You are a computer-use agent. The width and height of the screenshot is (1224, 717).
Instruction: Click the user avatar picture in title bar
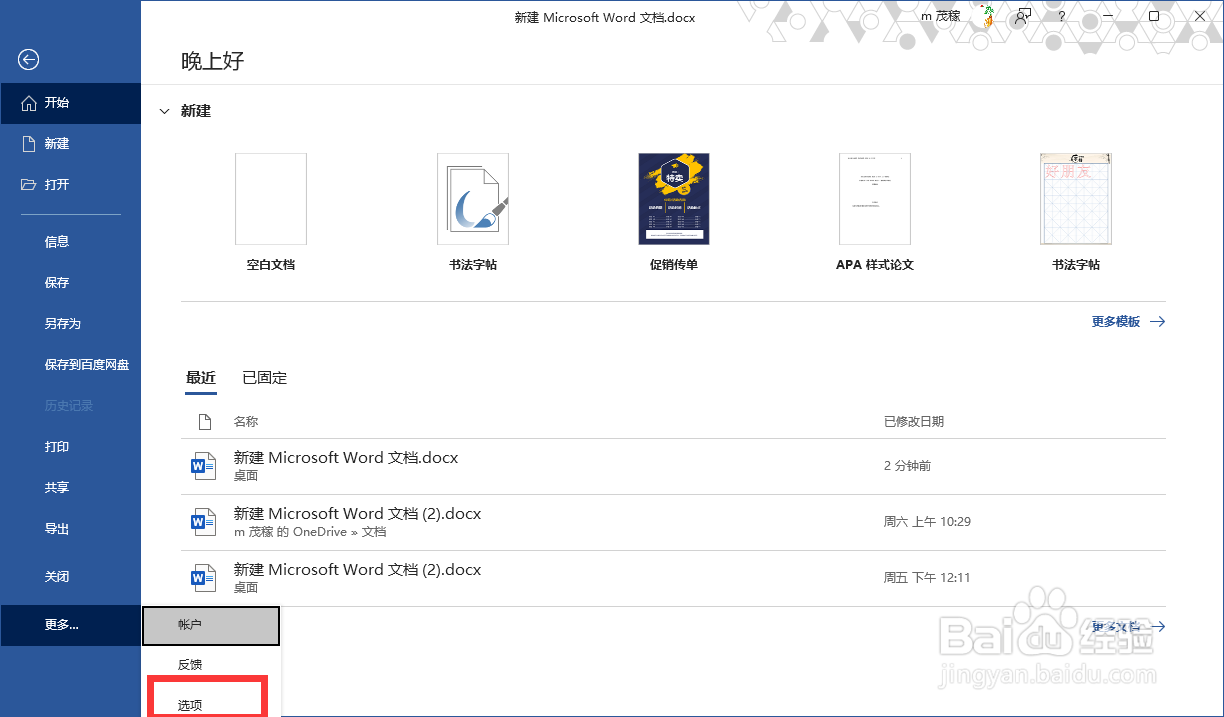(x=988, y=15)
